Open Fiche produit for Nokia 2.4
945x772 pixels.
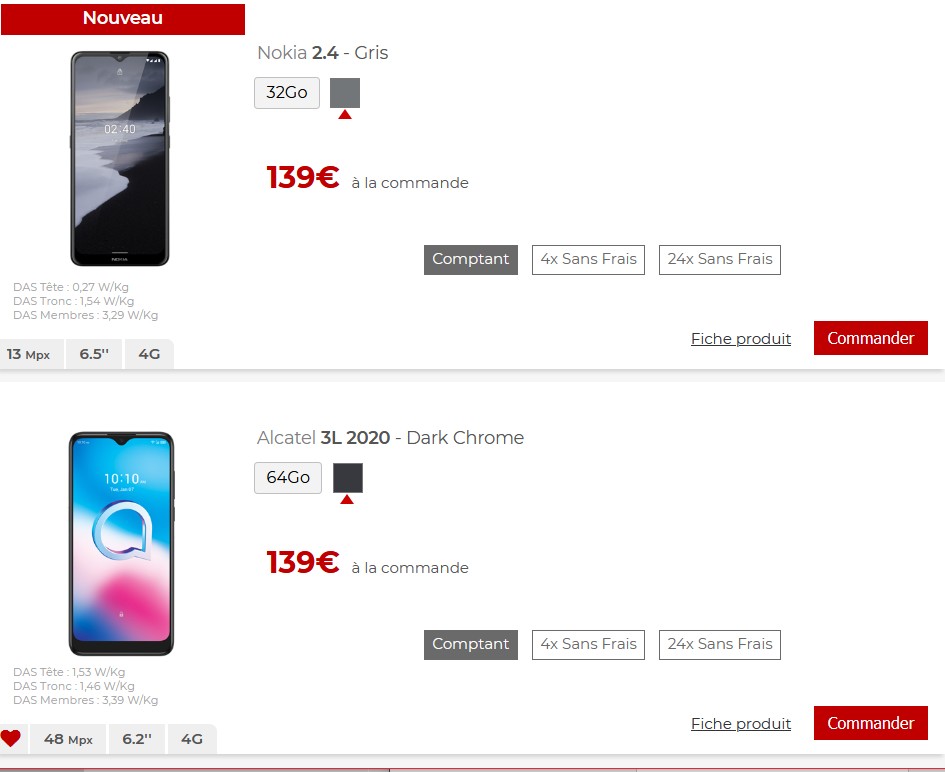[x=741, y=339]
